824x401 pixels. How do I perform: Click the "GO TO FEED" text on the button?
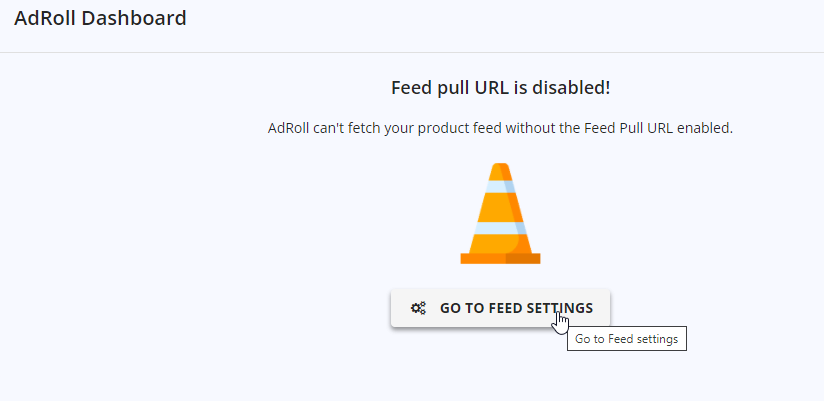[479, 308]
